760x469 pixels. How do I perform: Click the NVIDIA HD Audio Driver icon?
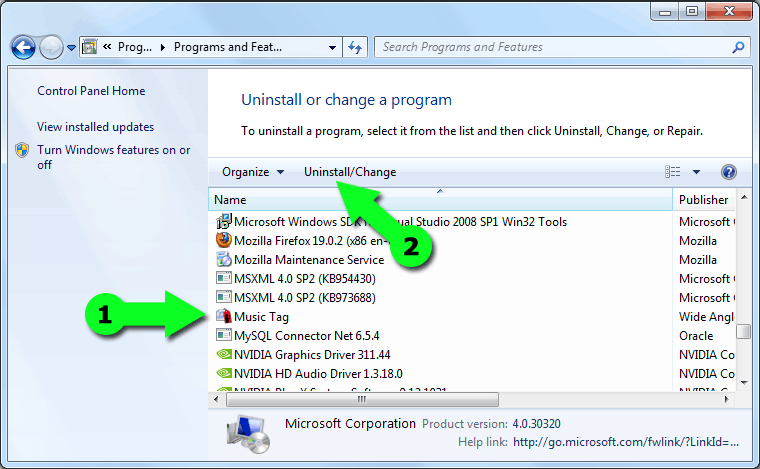[x=223, y=373]
